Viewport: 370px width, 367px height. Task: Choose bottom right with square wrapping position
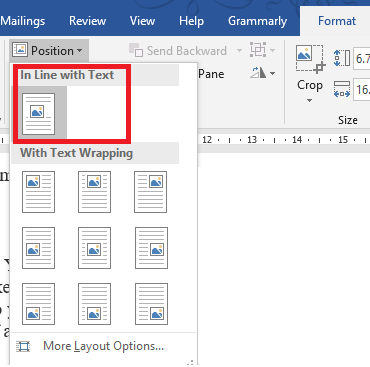tap(151, 304)
